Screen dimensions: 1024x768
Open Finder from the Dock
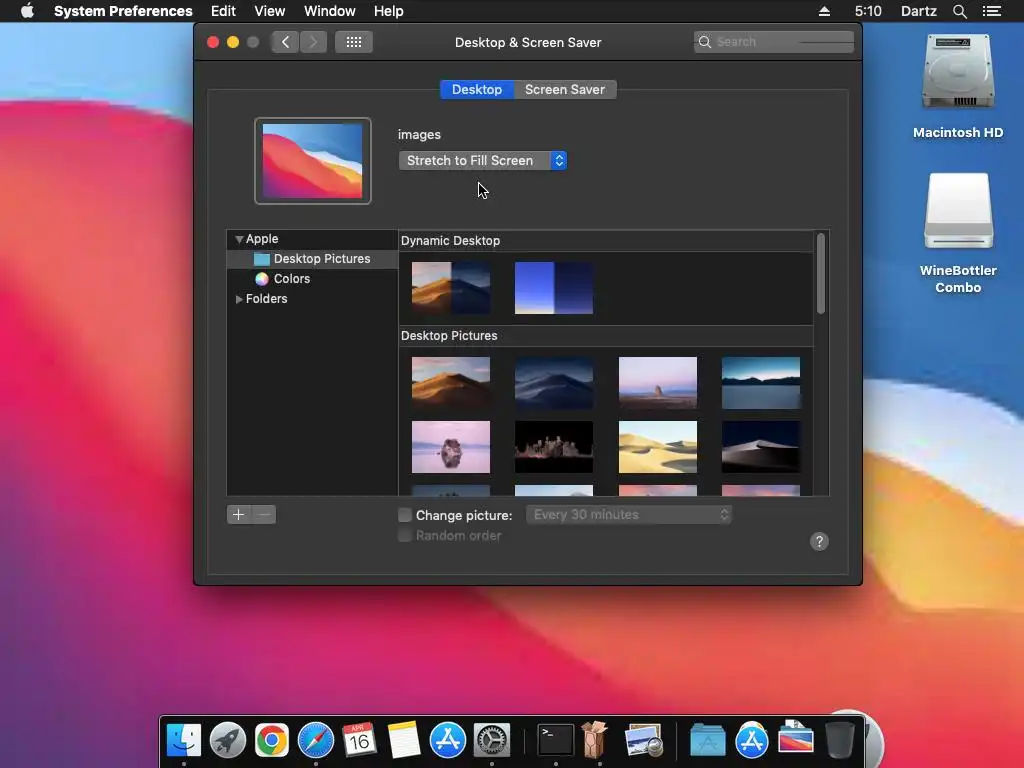tap(184, 739)
